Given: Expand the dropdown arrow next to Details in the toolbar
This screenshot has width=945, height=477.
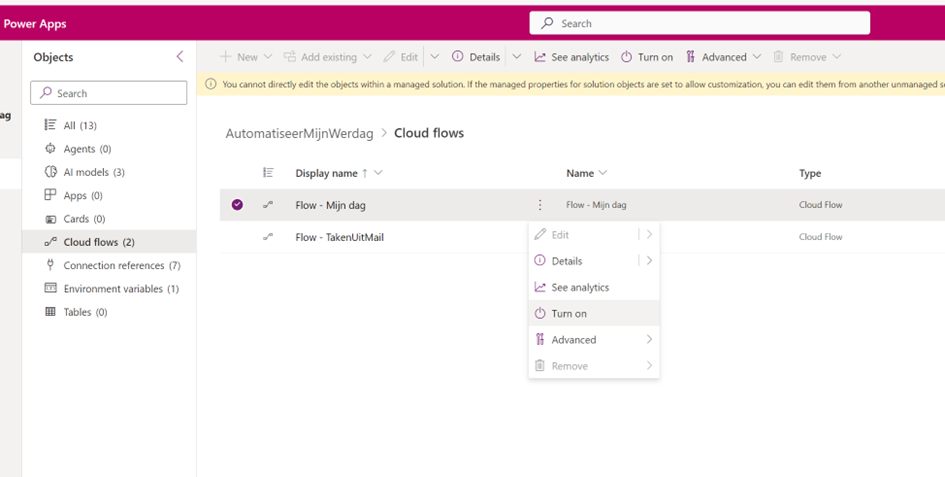Looking at the screenshot, I should coord(516,57).
